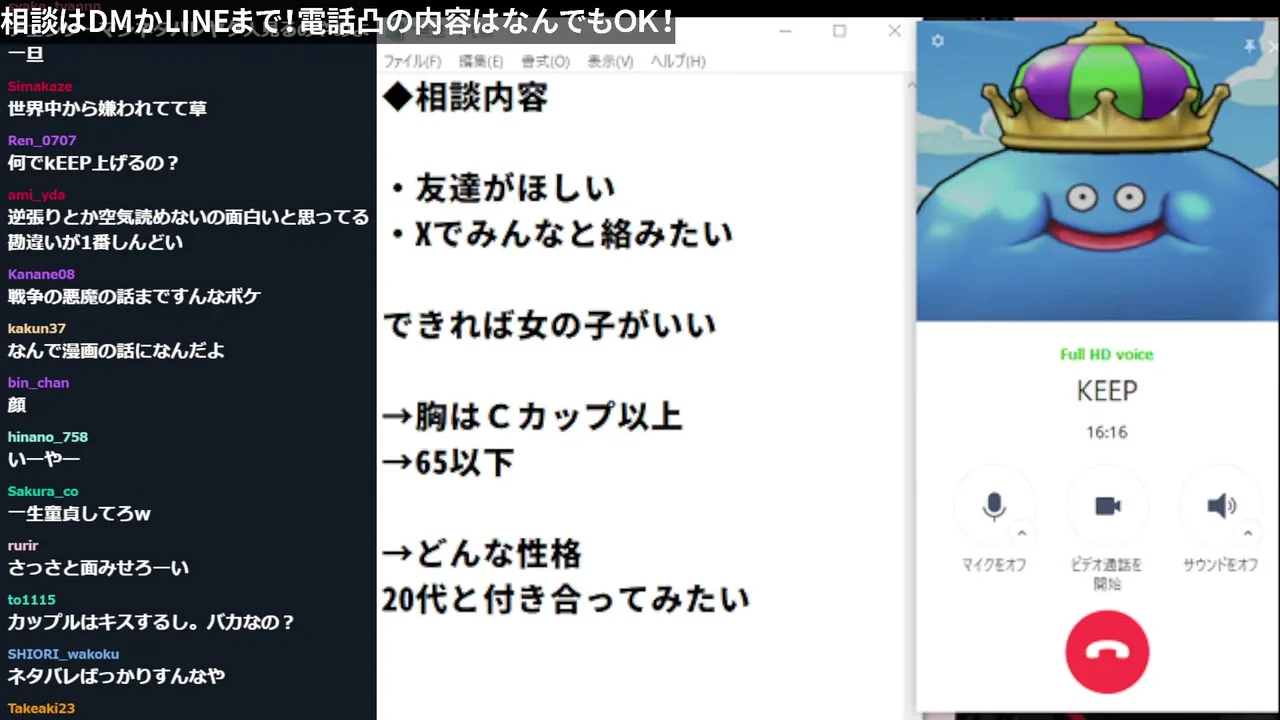Click the line →65以下
This screenshot has height=720, width=1280.
448,462
